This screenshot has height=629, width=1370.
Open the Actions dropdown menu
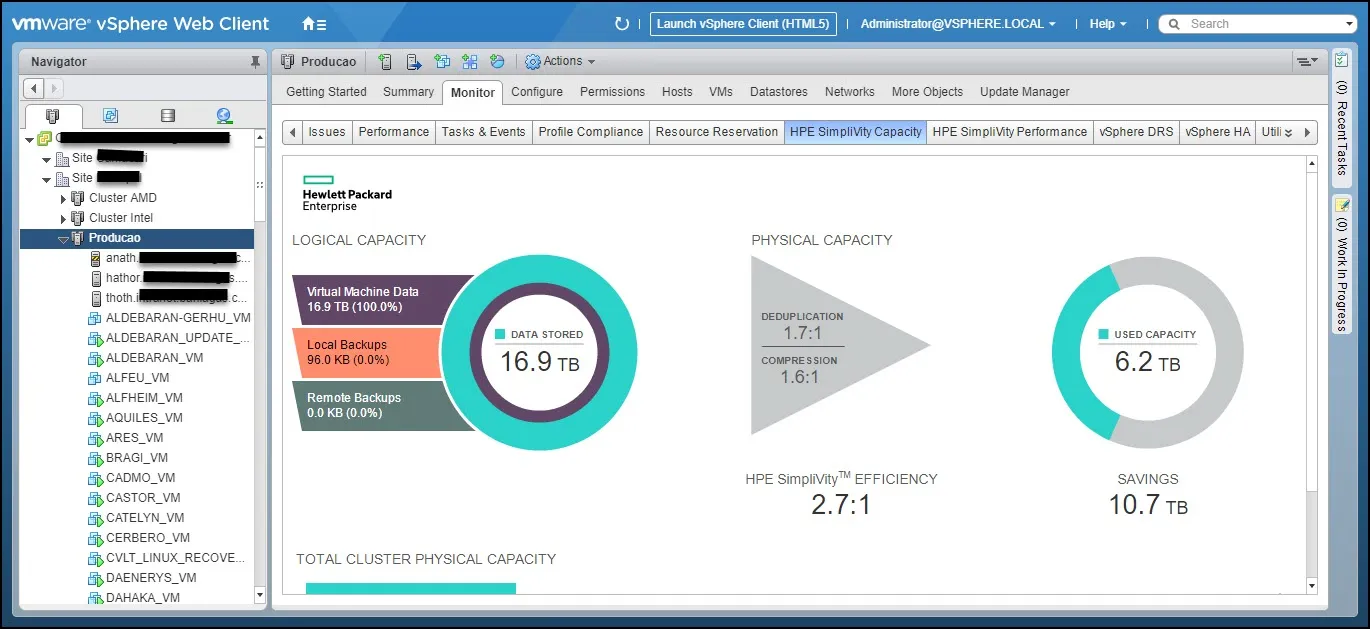pyautogui.click(x=561, y=62)
